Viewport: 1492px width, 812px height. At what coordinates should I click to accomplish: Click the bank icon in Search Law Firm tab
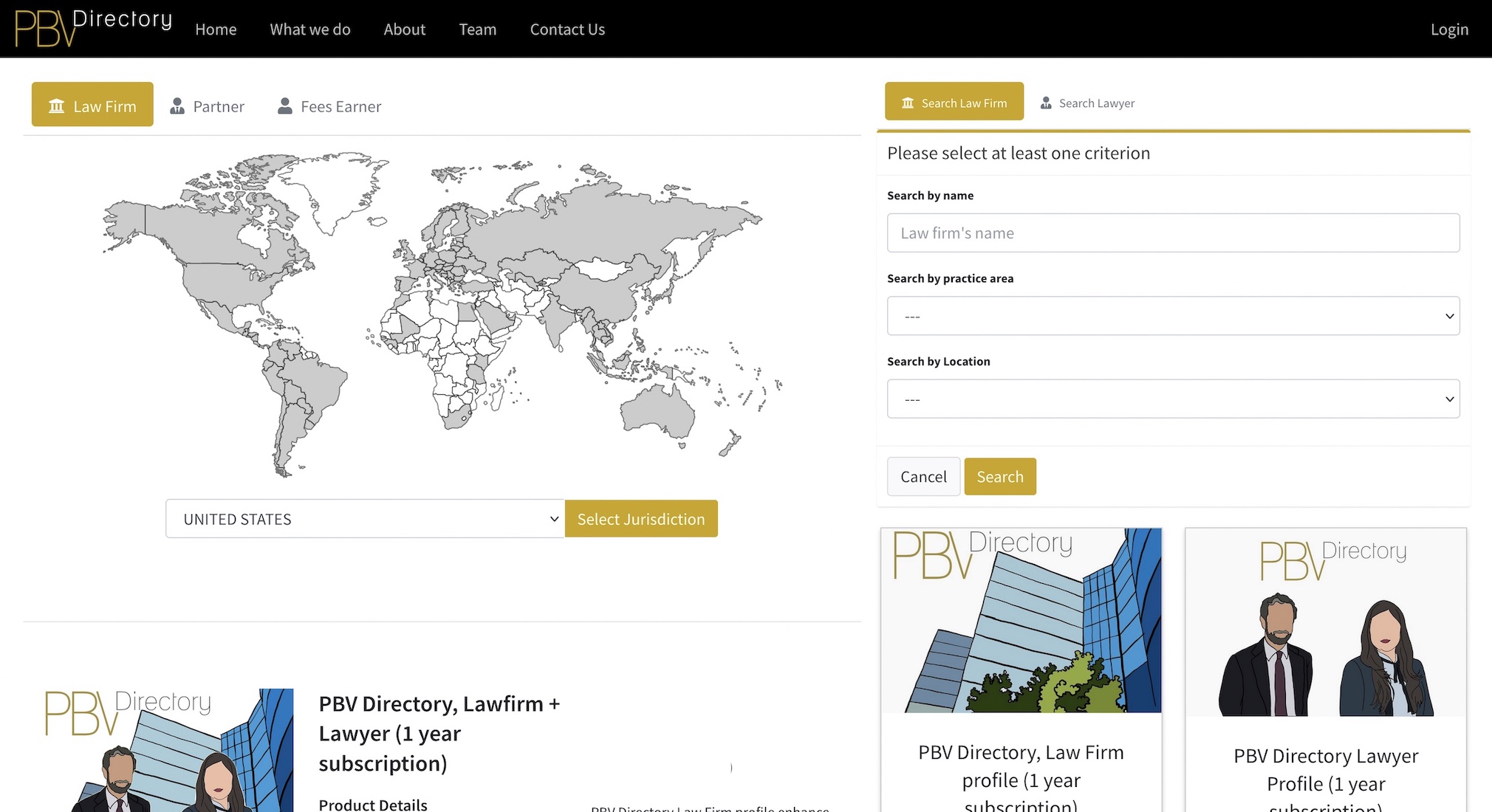click(908, 103)
